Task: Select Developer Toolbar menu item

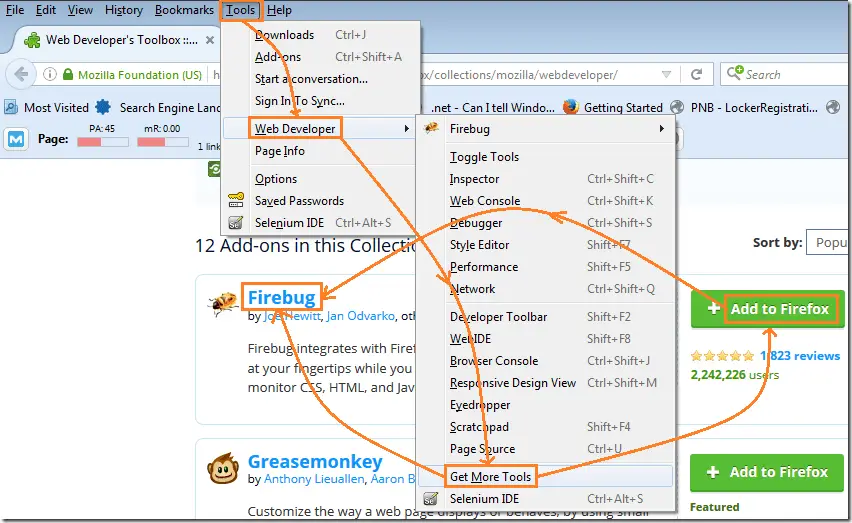Action: (546, 317)
